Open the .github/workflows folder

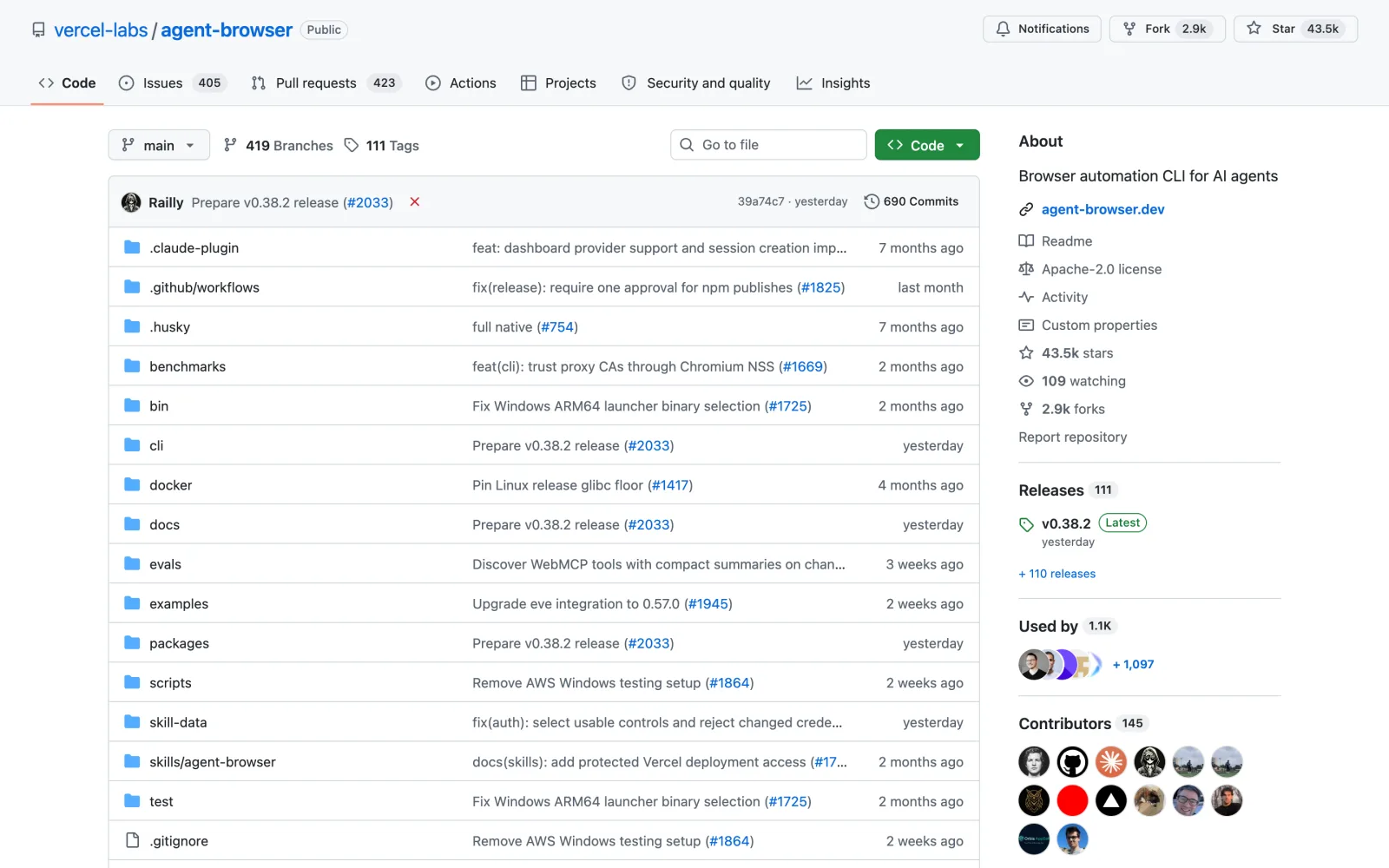pos(204,287)
